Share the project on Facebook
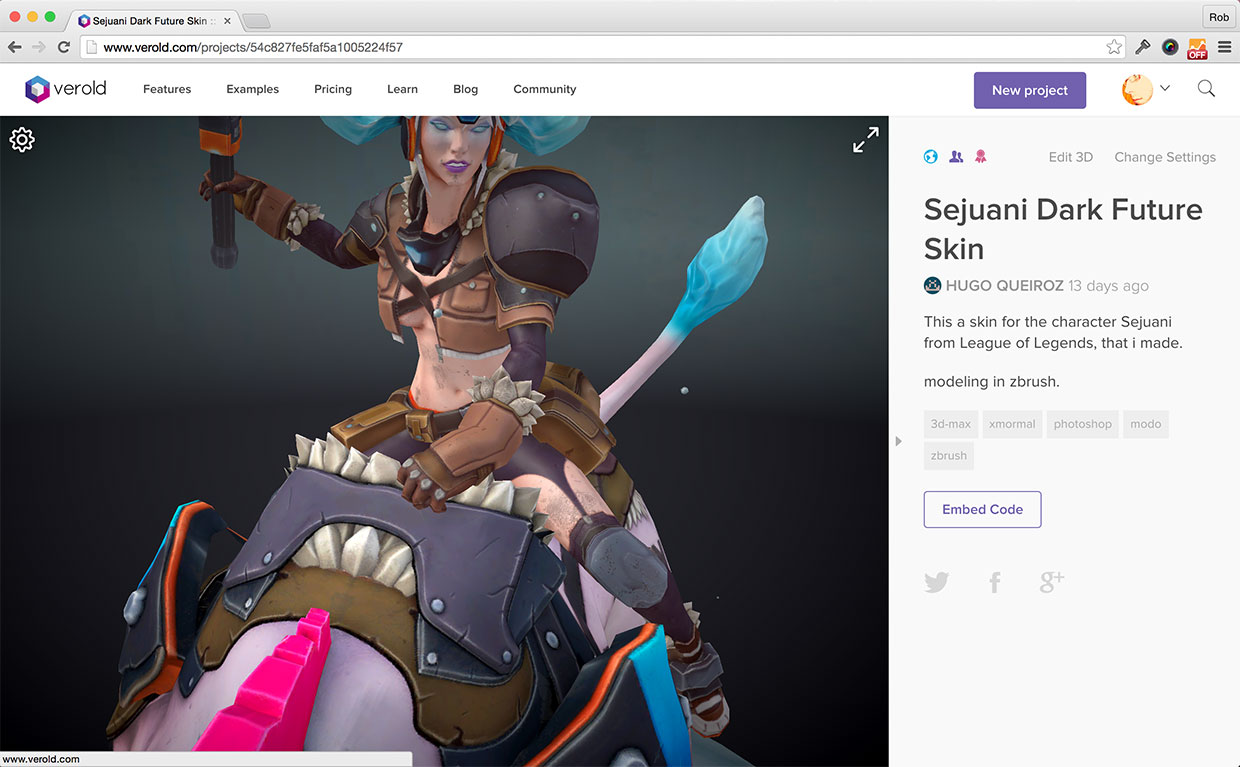Screen dimensions: 1240x767 995,582
